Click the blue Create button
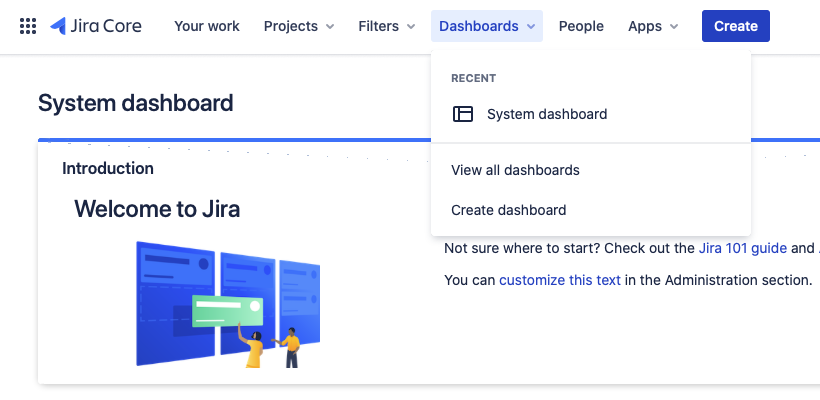 [x=736, y=26]
